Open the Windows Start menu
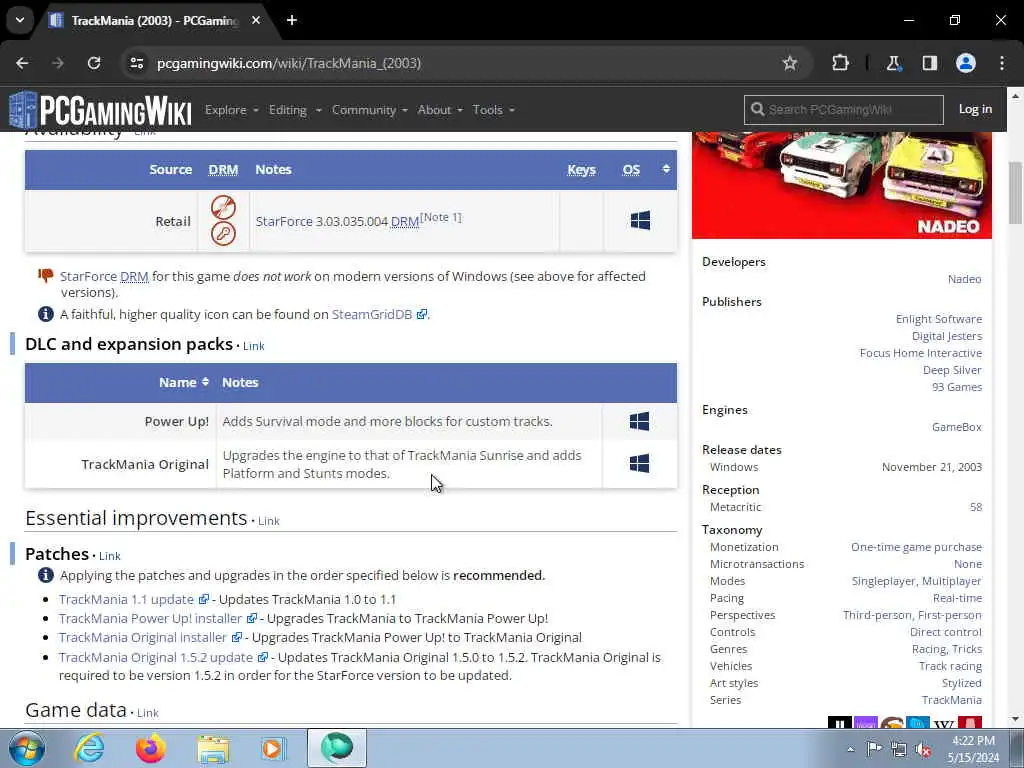 click(x=27, y=748)
